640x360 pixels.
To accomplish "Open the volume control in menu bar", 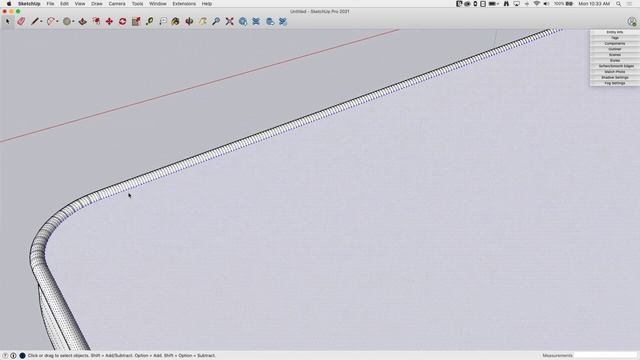I will click(546, 4).
